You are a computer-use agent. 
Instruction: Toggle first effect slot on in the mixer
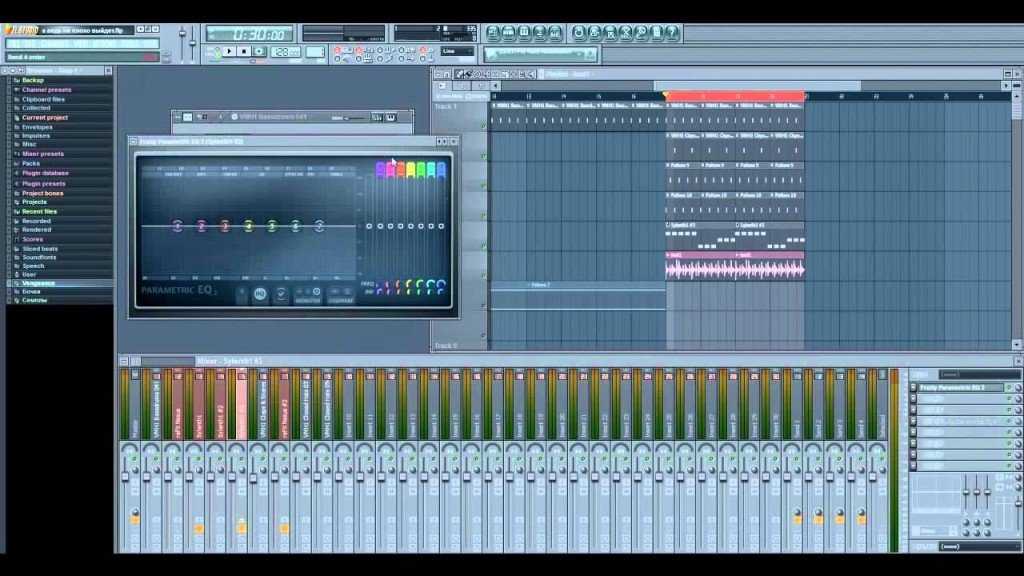(1008, 387)
